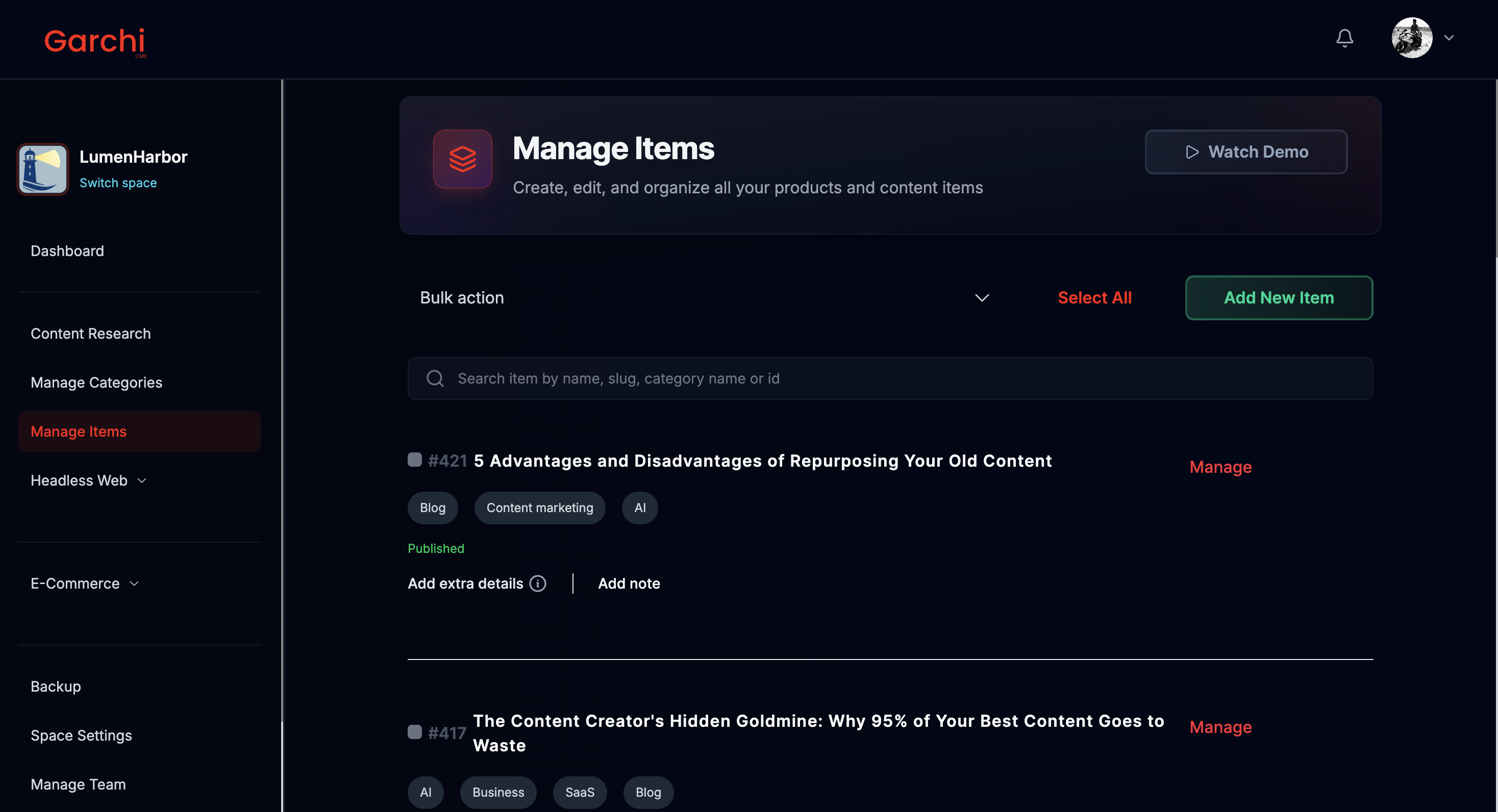This screenshot has width=1498, height=812.
Task: Click the Add New Item button
Action: [x=1278, y=297]
